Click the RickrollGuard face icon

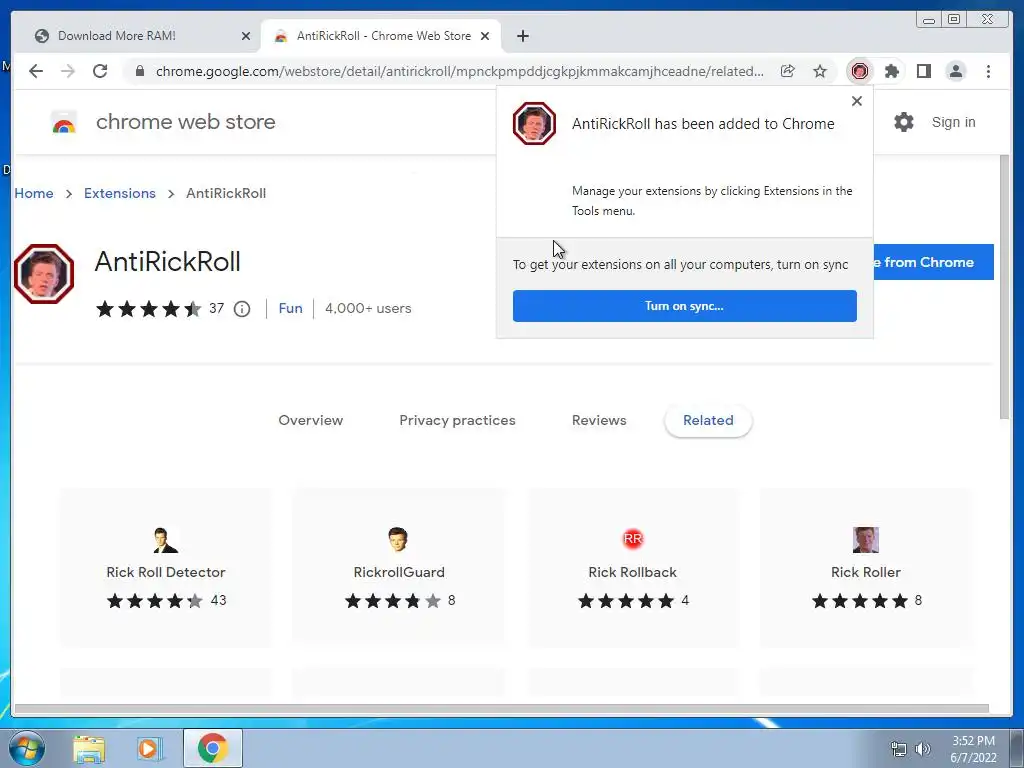[398, 539]
